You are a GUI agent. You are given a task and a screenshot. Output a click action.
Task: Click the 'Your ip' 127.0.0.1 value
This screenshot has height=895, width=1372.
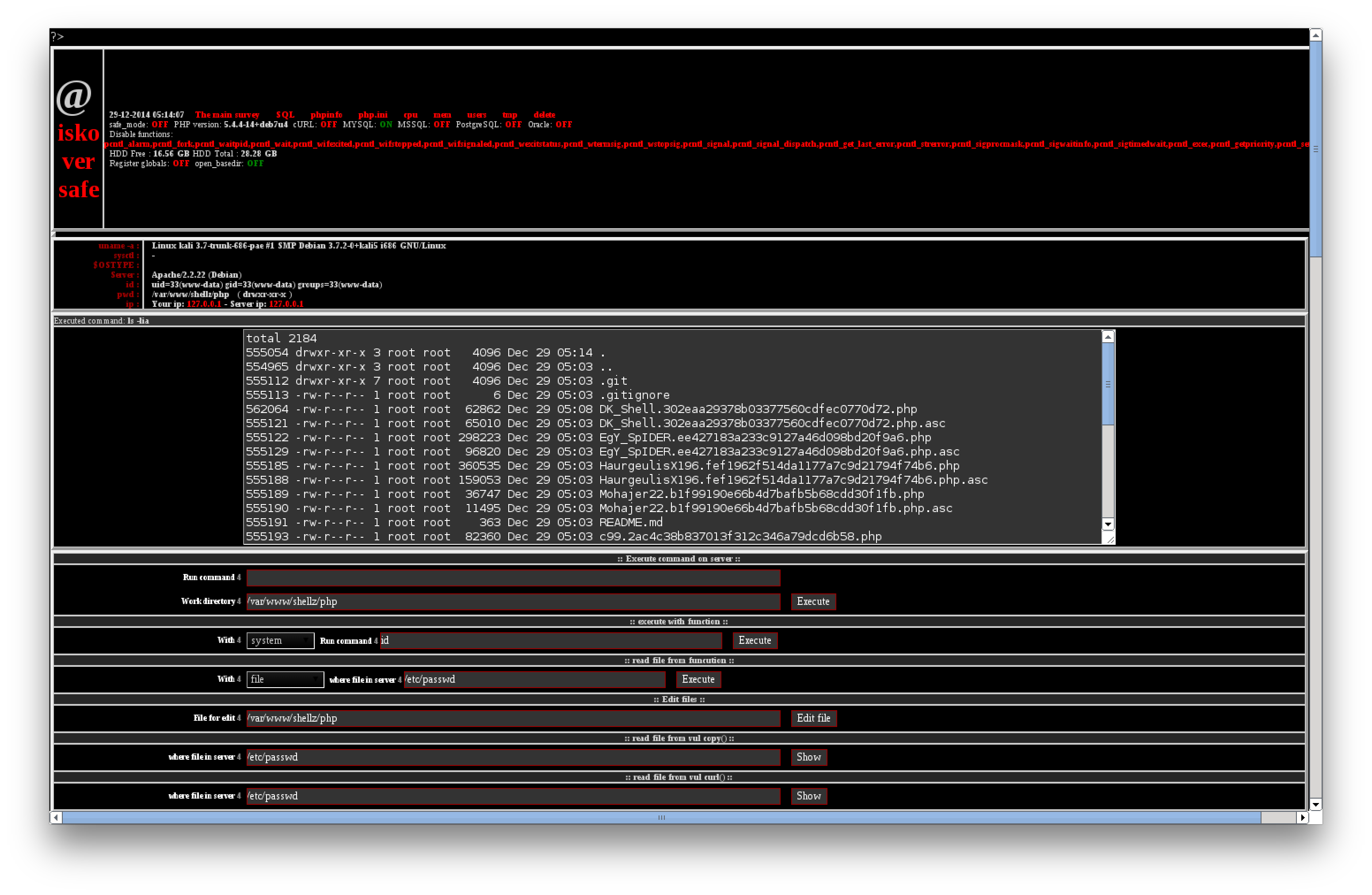click(x=203, y=304)
